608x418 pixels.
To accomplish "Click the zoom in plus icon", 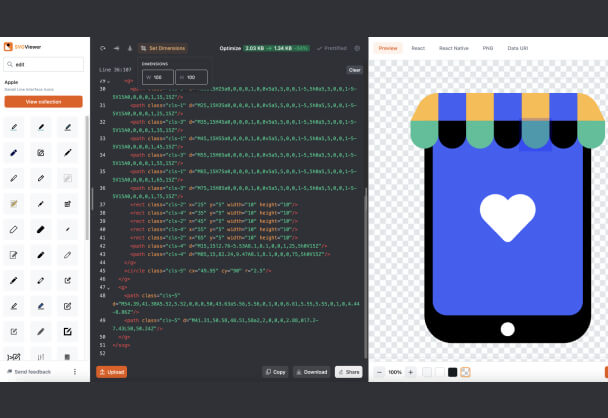I will [x=411, y=372].
